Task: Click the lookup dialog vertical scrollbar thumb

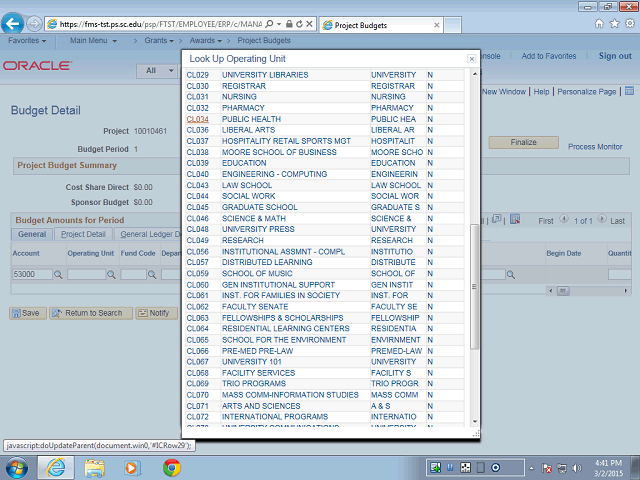Action: [474, 287]
